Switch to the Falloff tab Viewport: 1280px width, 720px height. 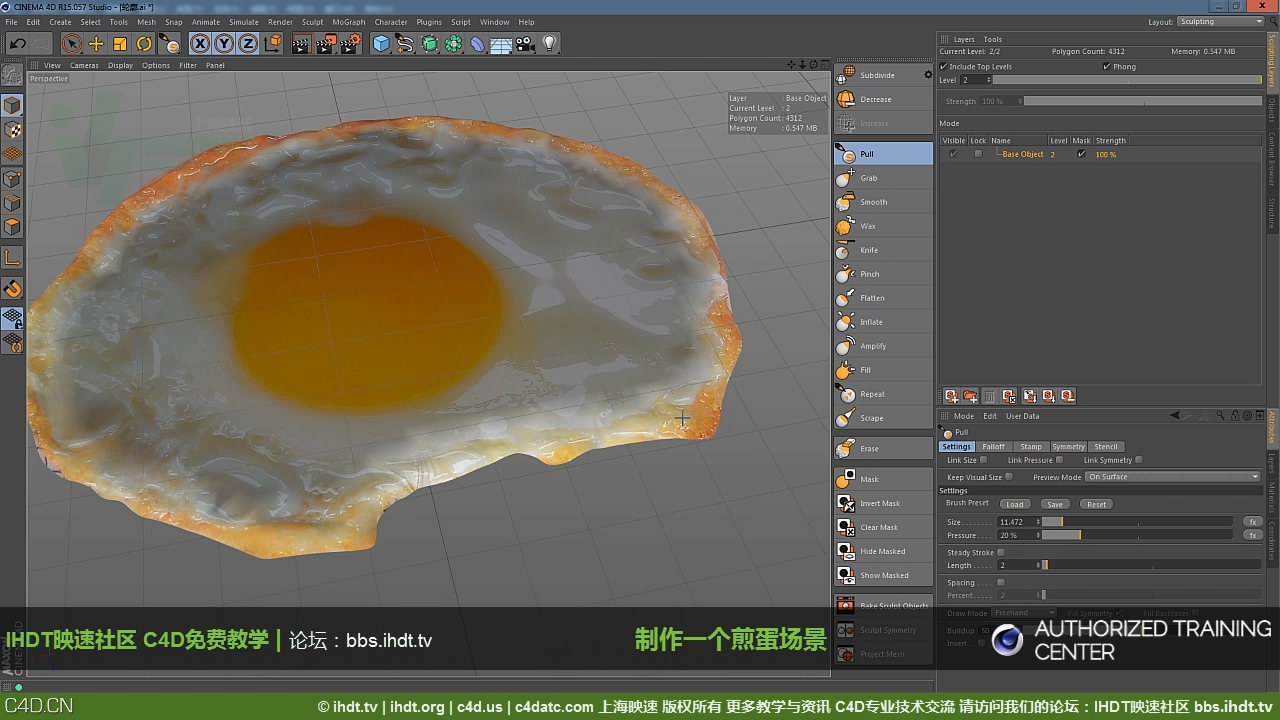point(993,447)
